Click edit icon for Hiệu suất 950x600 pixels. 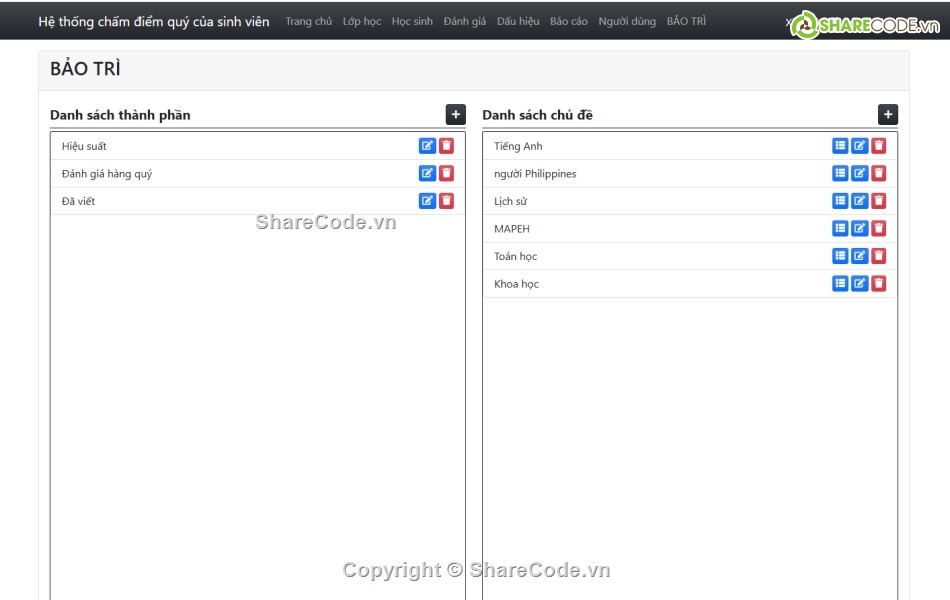427,146
